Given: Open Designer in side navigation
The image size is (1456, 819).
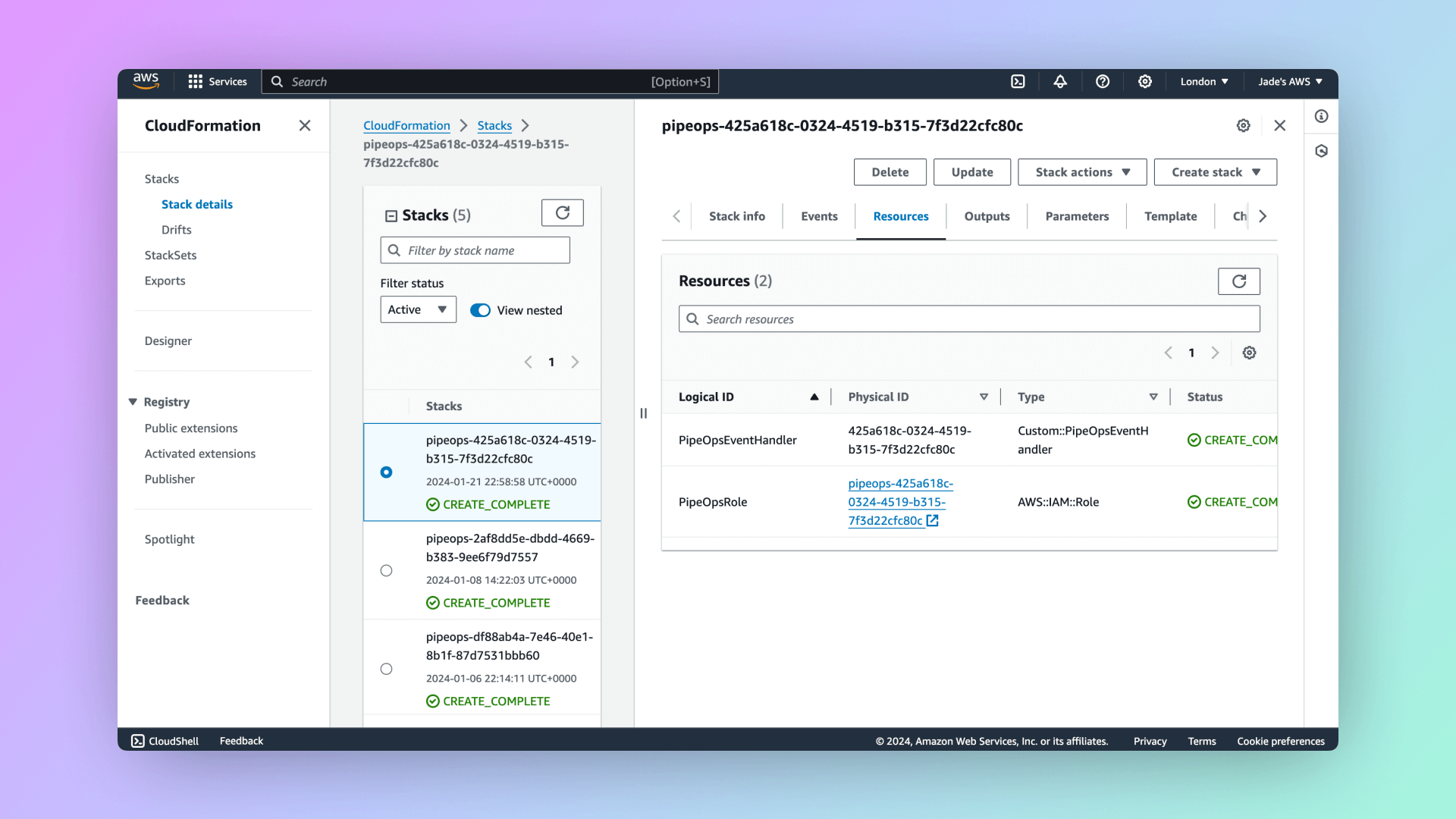Looking at the screenshot, I should [x=168, y=341].
